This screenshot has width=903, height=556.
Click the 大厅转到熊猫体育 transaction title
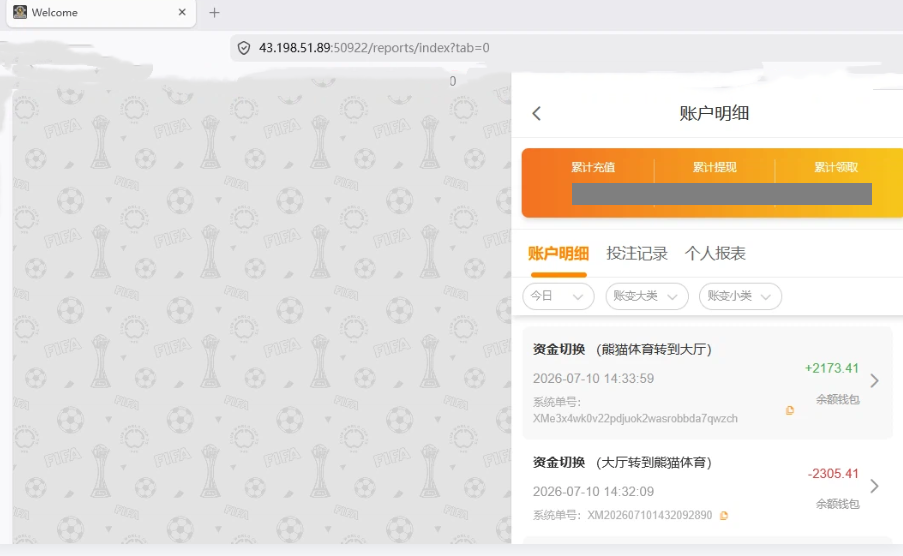(622, 462)
